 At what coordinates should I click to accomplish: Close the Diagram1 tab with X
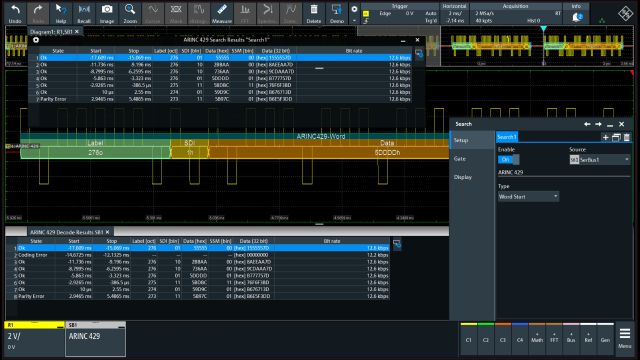[77, 31]
